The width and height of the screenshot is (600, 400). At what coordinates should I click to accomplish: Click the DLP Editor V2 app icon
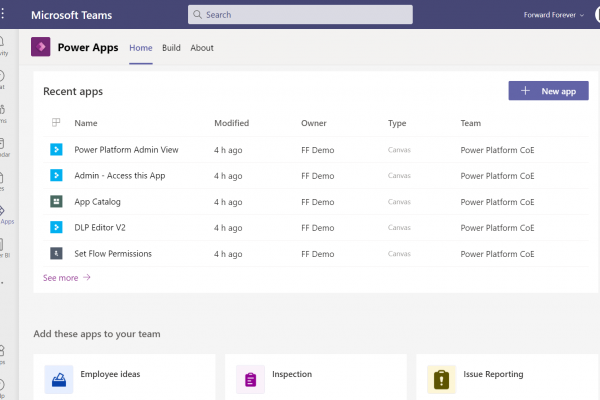(56, 227)
